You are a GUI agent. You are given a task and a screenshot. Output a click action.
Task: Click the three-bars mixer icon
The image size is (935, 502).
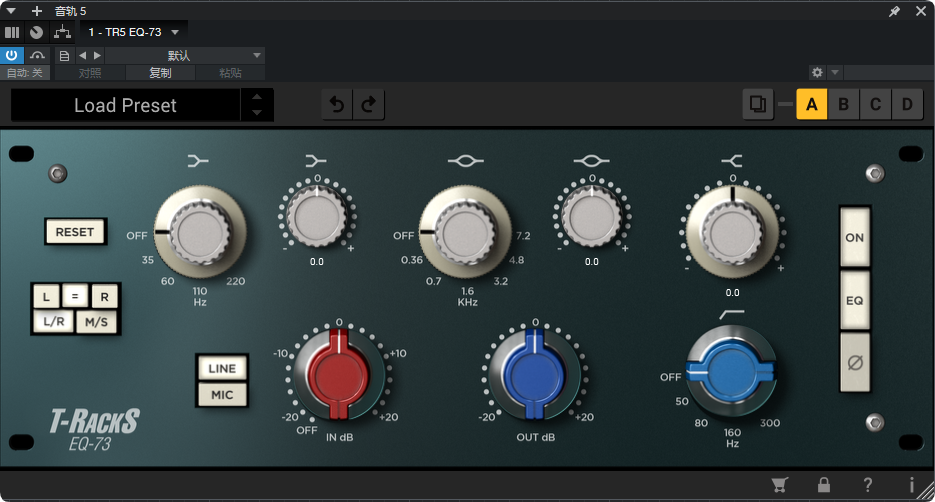click(12, 32)
